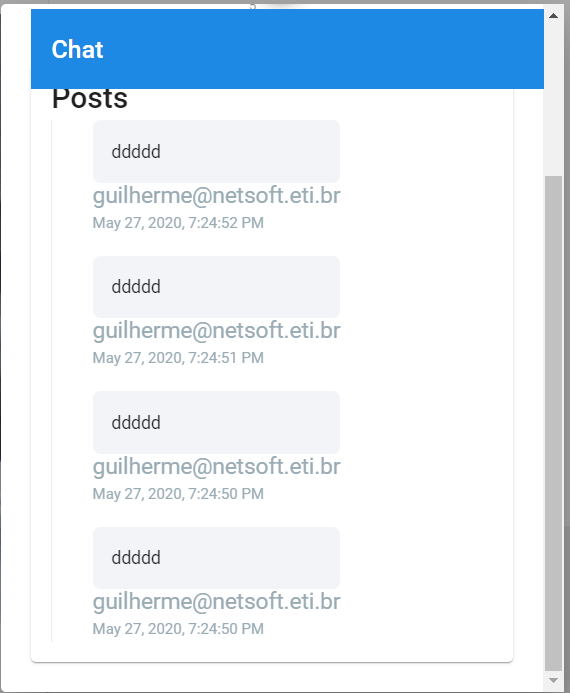Click the upper of two 7:24:50 PM timestamps
This screenshot has width=570, height=693.
178,494
